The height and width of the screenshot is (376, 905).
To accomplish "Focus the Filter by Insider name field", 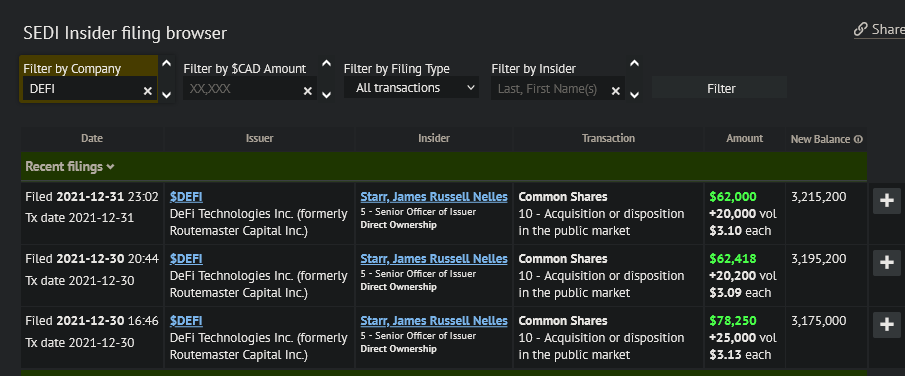I will [x=550, y=90].
